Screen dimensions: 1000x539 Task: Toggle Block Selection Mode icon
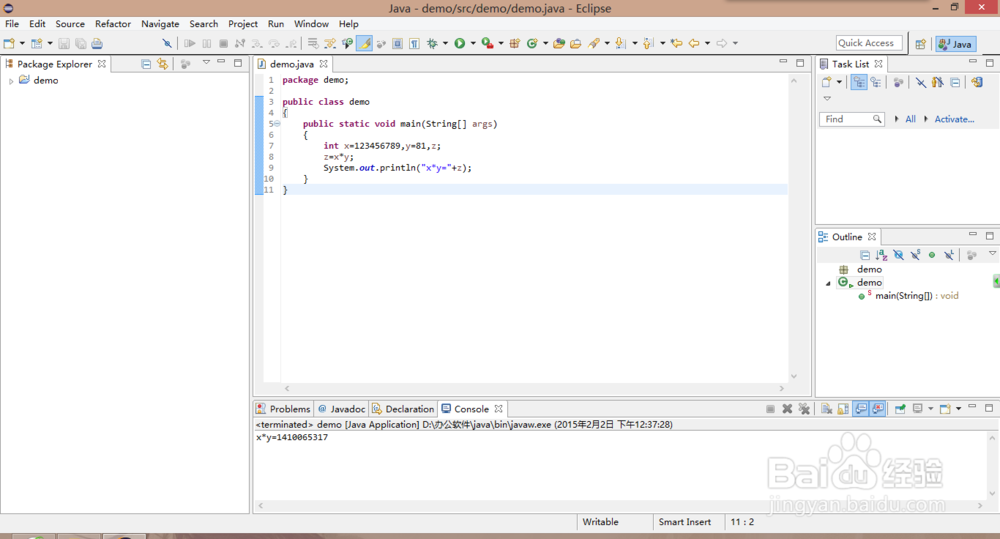397,43
